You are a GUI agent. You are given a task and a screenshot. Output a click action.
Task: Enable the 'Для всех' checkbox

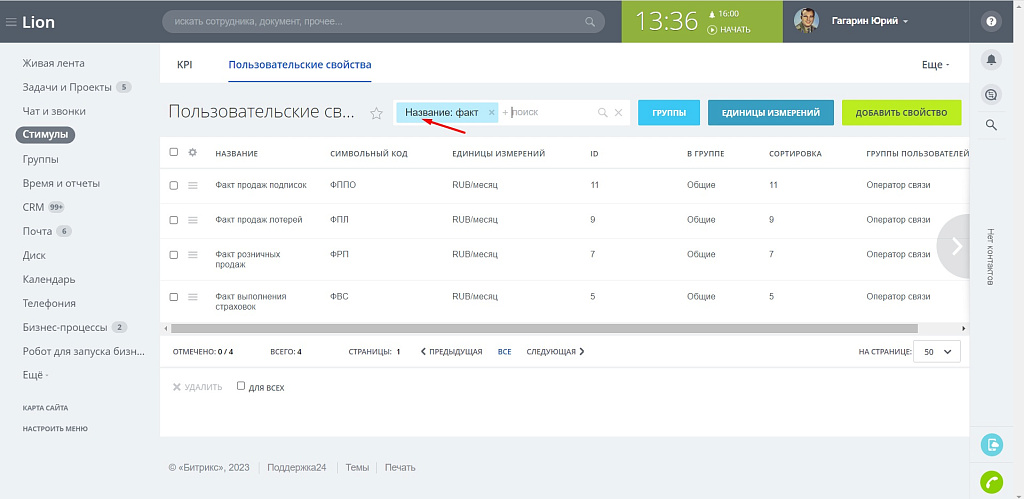241,386
